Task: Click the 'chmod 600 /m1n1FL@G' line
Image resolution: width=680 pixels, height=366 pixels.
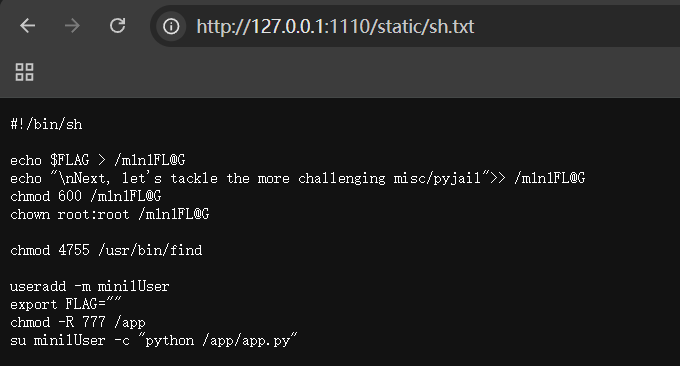Action: [86, 196]
